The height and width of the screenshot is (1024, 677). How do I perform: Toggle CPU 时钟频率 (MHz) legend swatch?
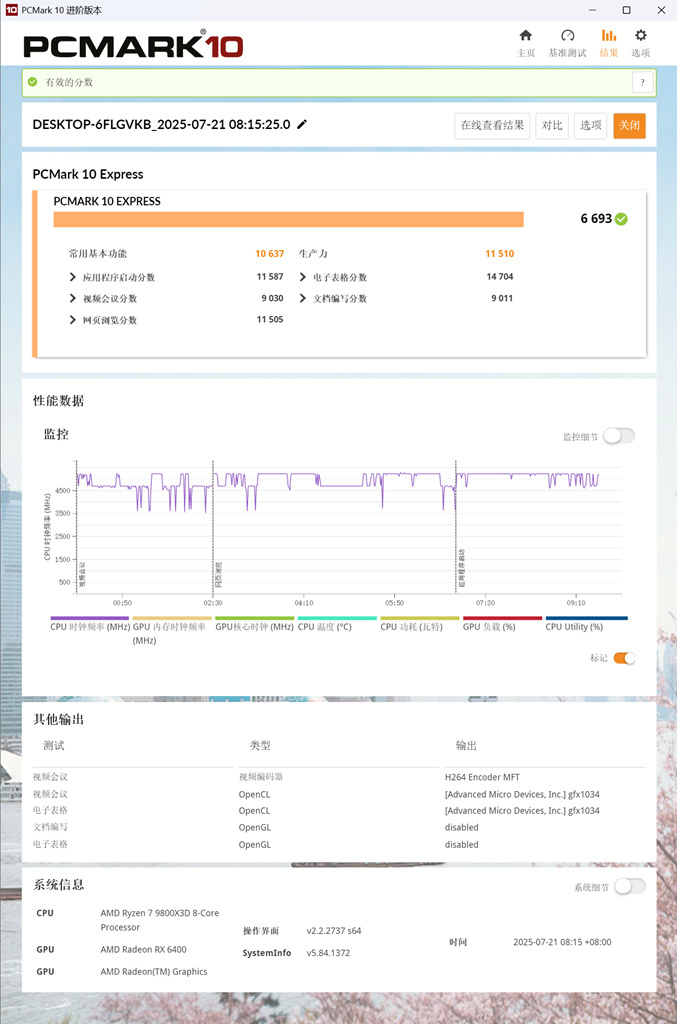tap(89, 618)
